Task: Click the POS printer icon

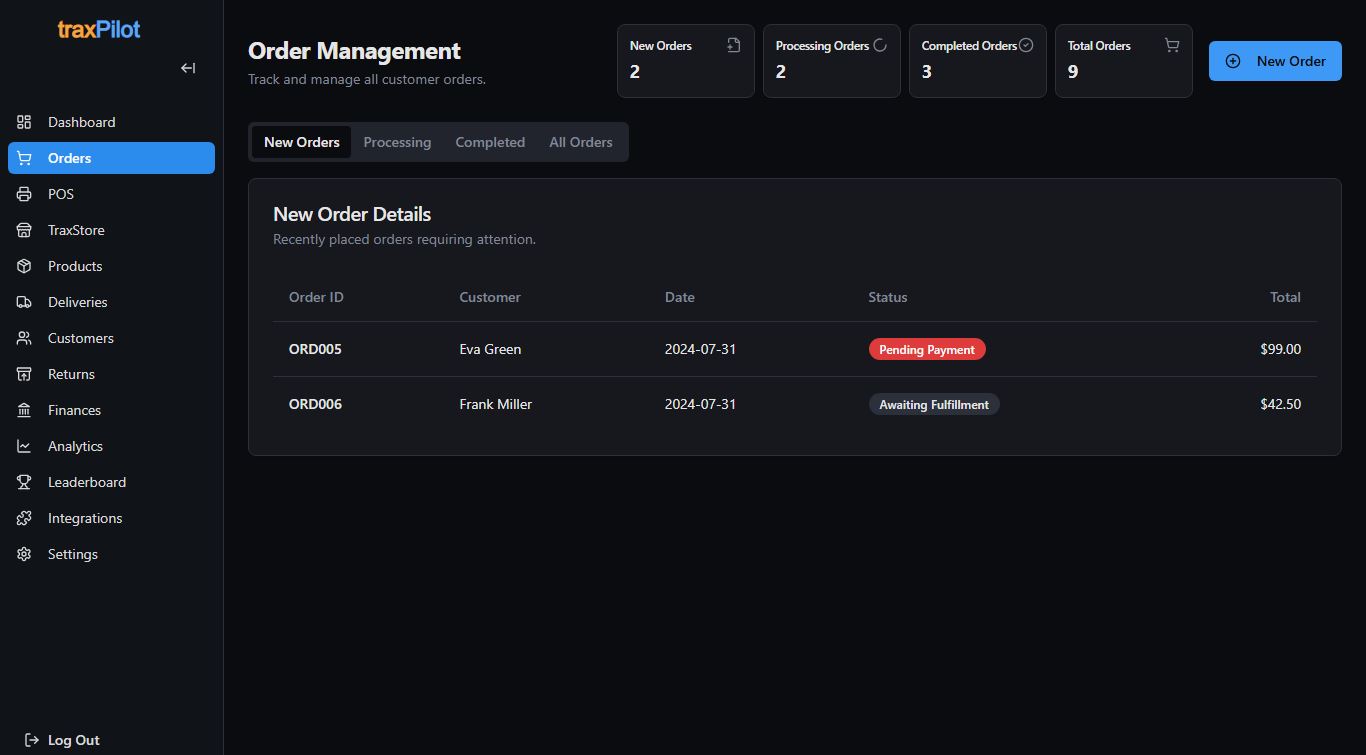Action: 24,194
